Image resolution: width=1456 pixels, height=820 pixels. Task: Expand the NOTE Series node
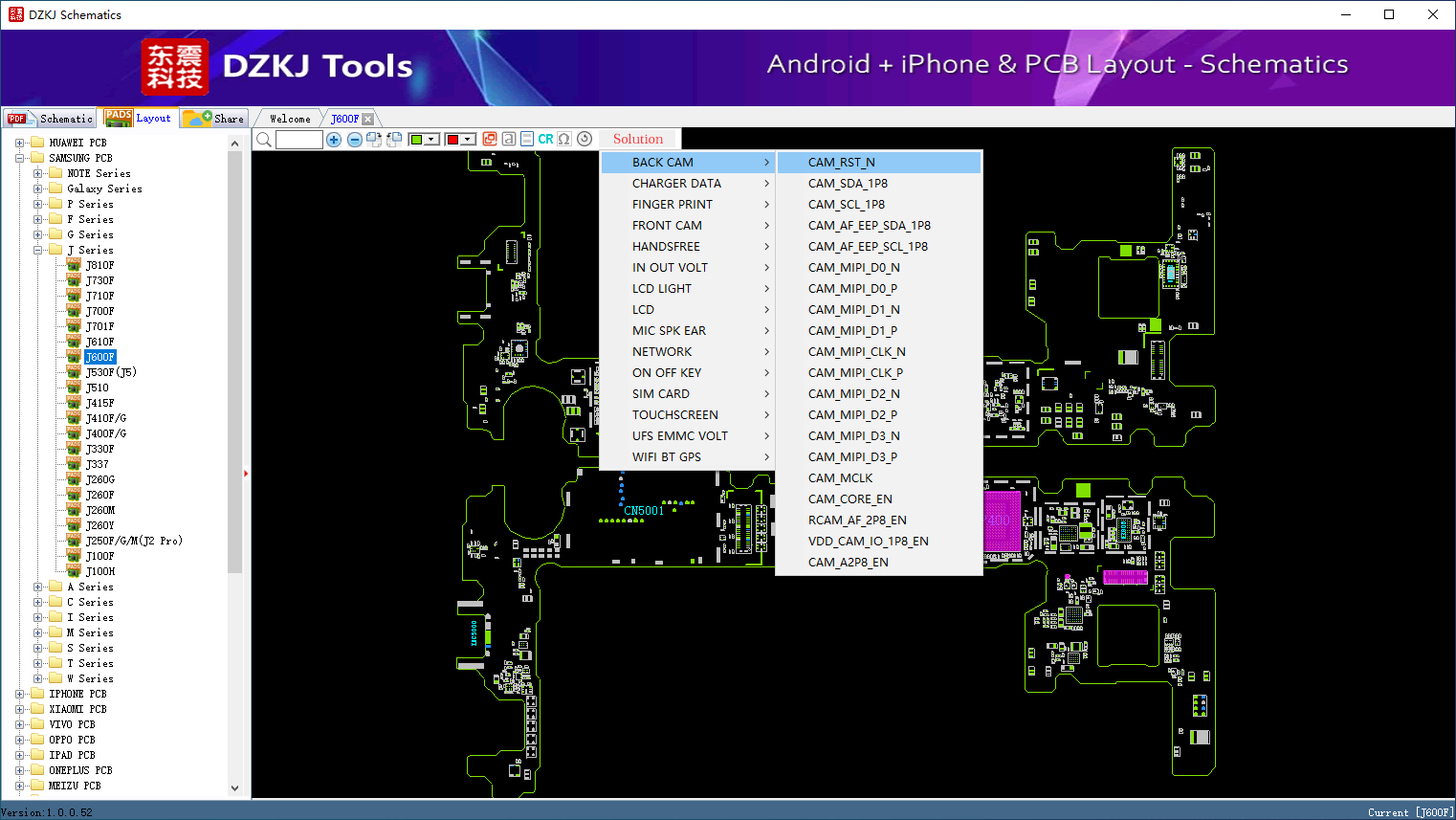pos(37,173)
